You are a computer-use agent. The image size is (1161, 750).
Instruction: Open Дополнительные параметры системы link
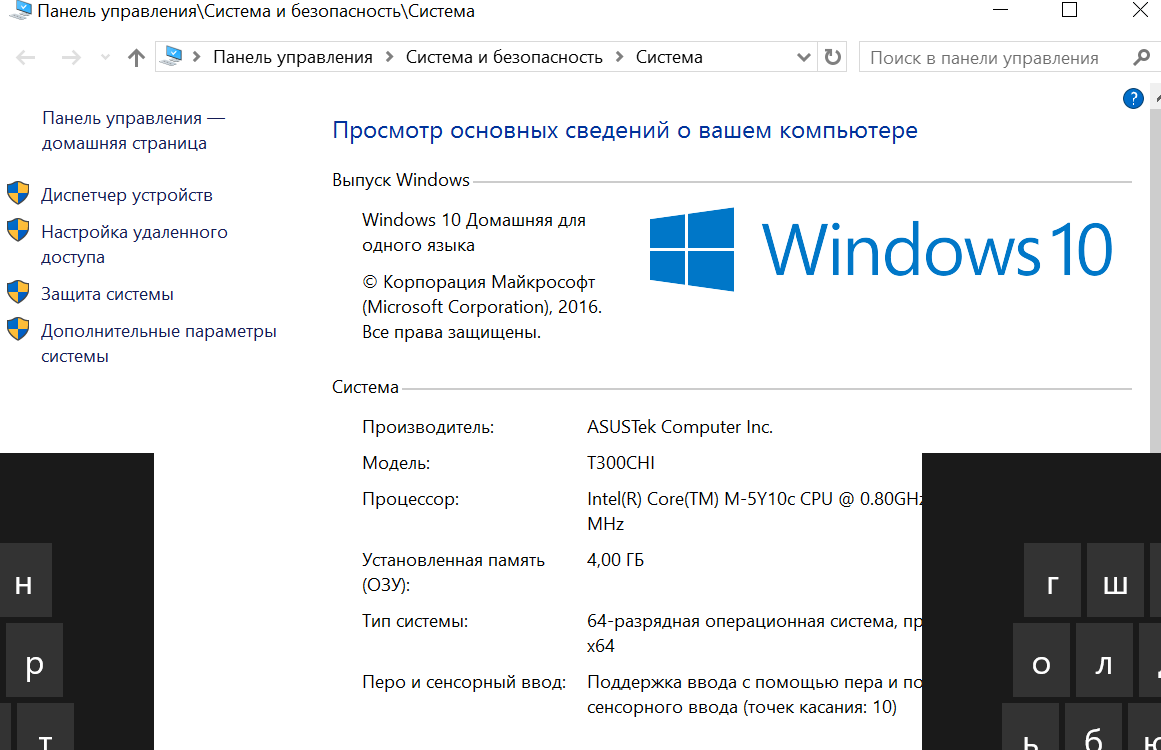pos(158,344)
